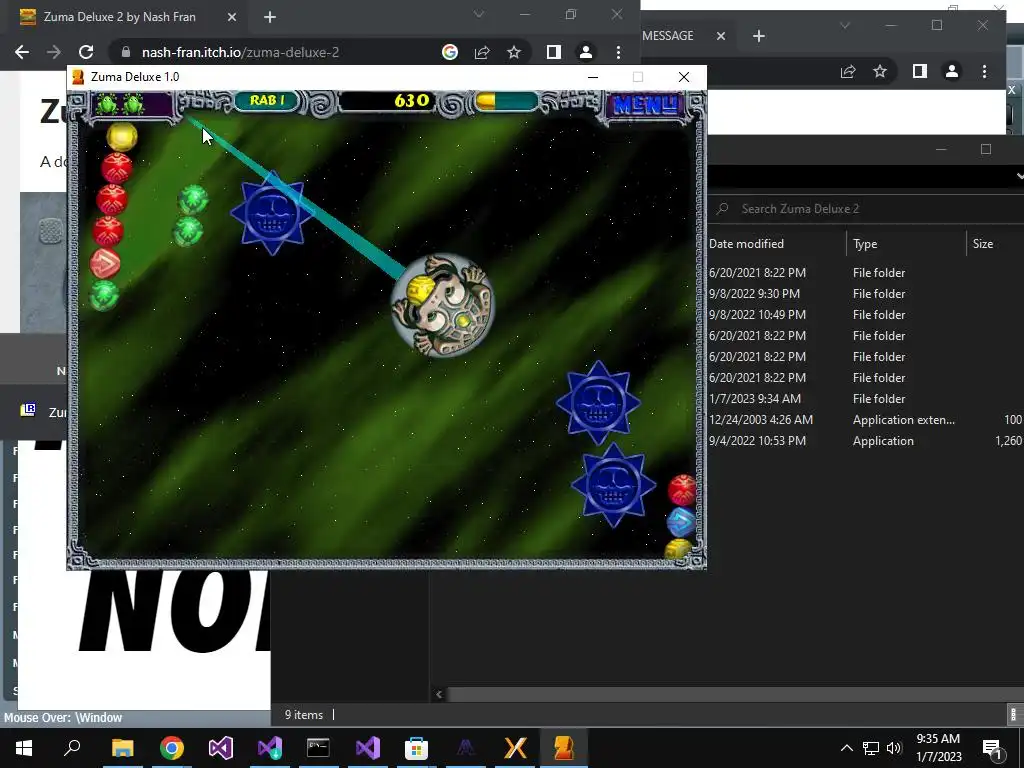Screen dimensions: 1024x768
Task: Click the Zuma progress bar gauge
Action: click(506, 101)
